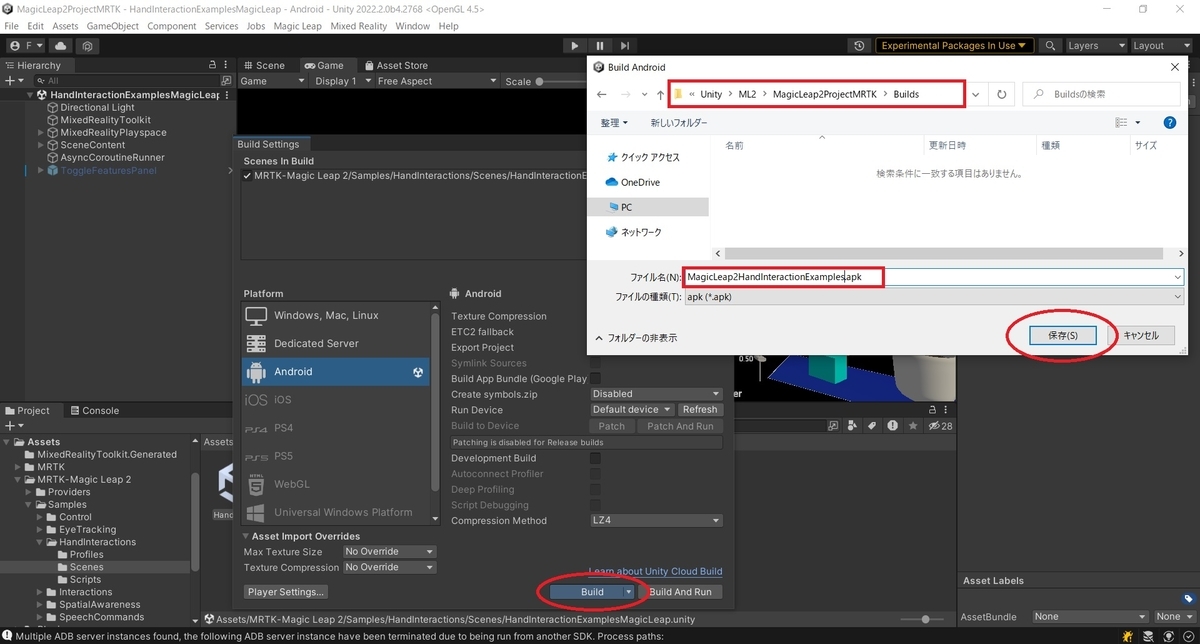
Task: Toggle Script Debugging checkbox
Action: pyautogui.click(x=596, y=505)
